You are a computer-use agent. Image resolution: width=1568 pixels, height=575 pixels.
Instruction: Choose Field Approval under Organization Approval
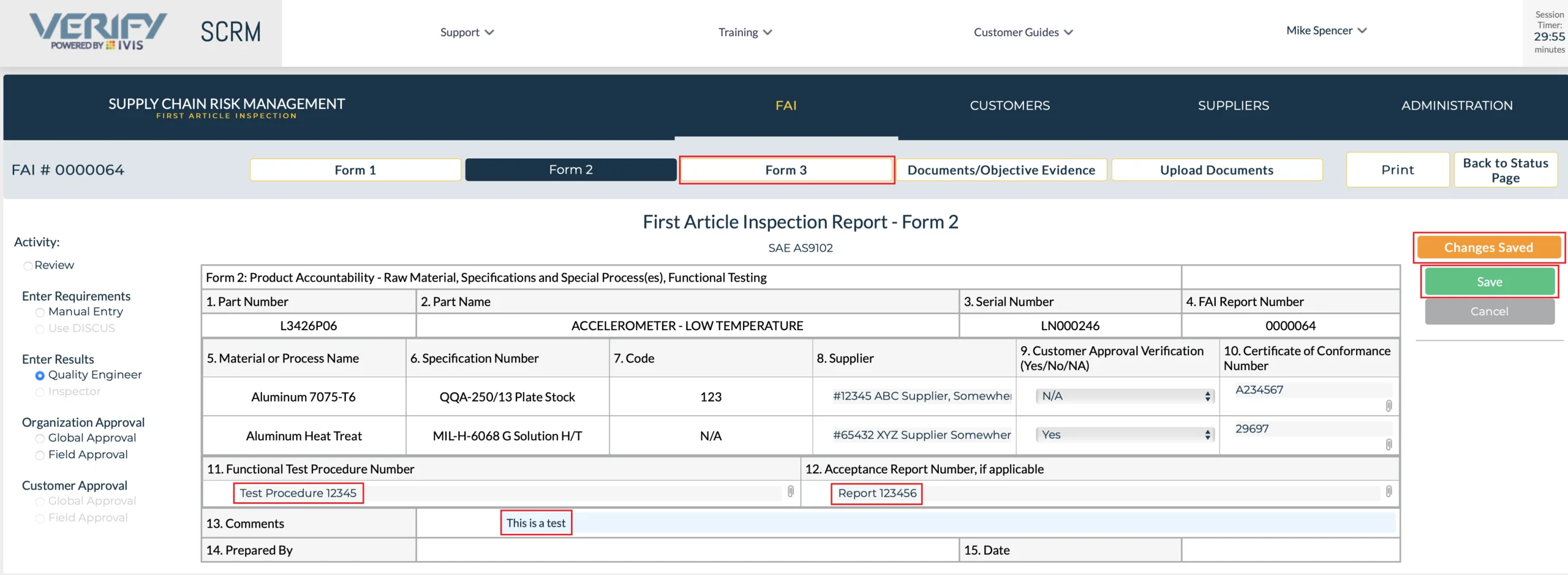[x=40, y=455]
